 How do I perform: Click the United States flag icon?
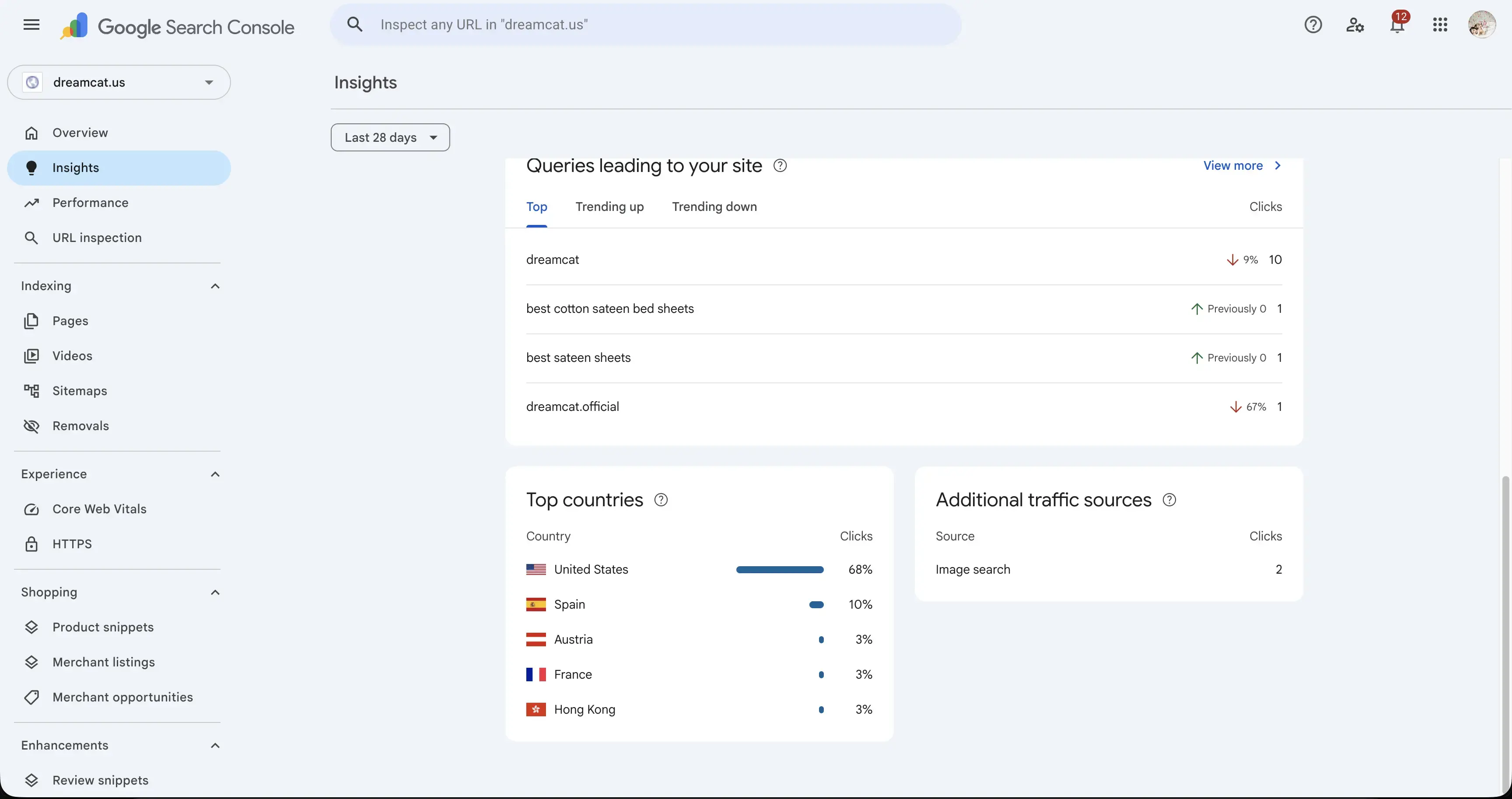click(536, 569)
